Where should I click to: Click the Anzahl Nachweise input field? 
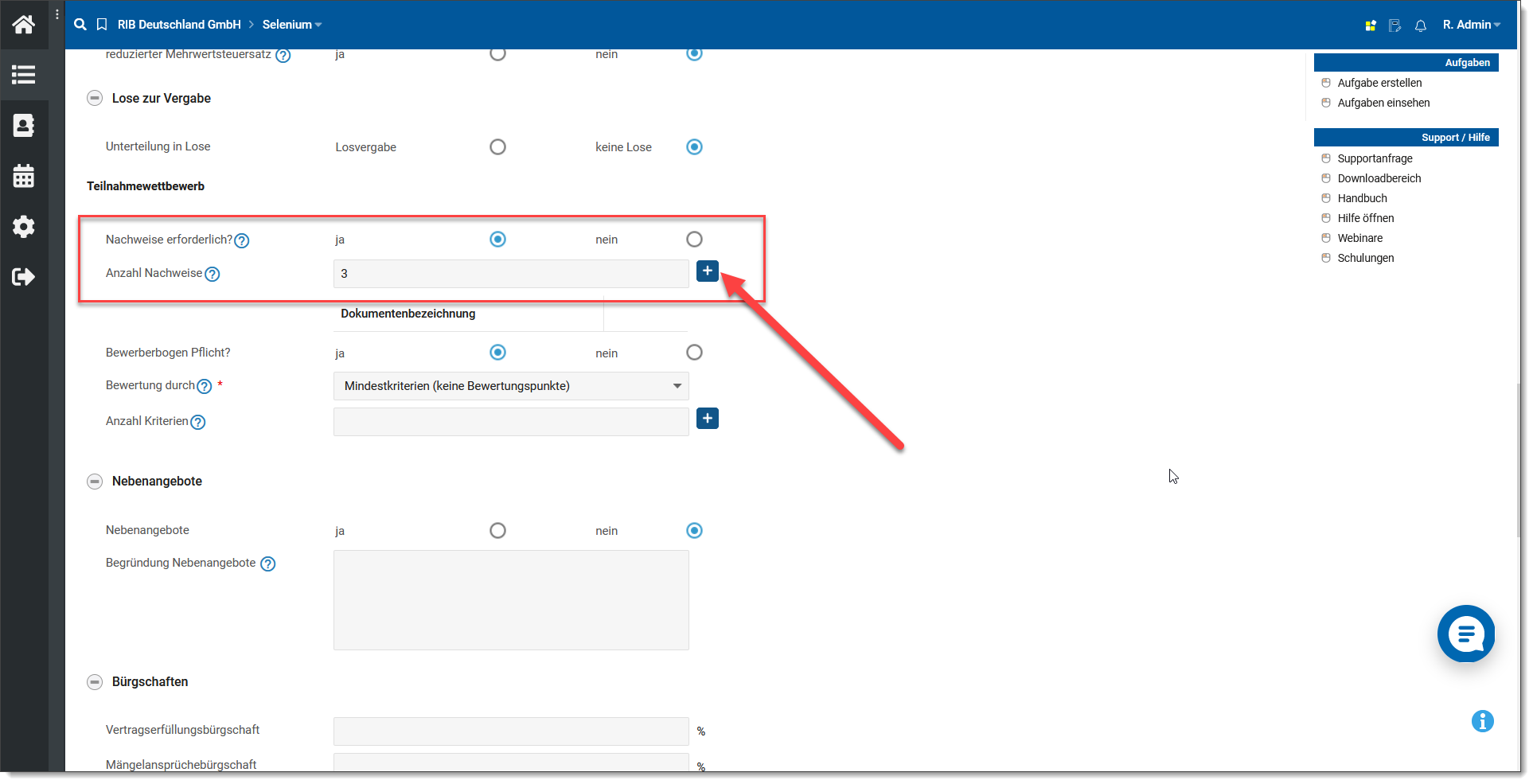coord(511,274)
